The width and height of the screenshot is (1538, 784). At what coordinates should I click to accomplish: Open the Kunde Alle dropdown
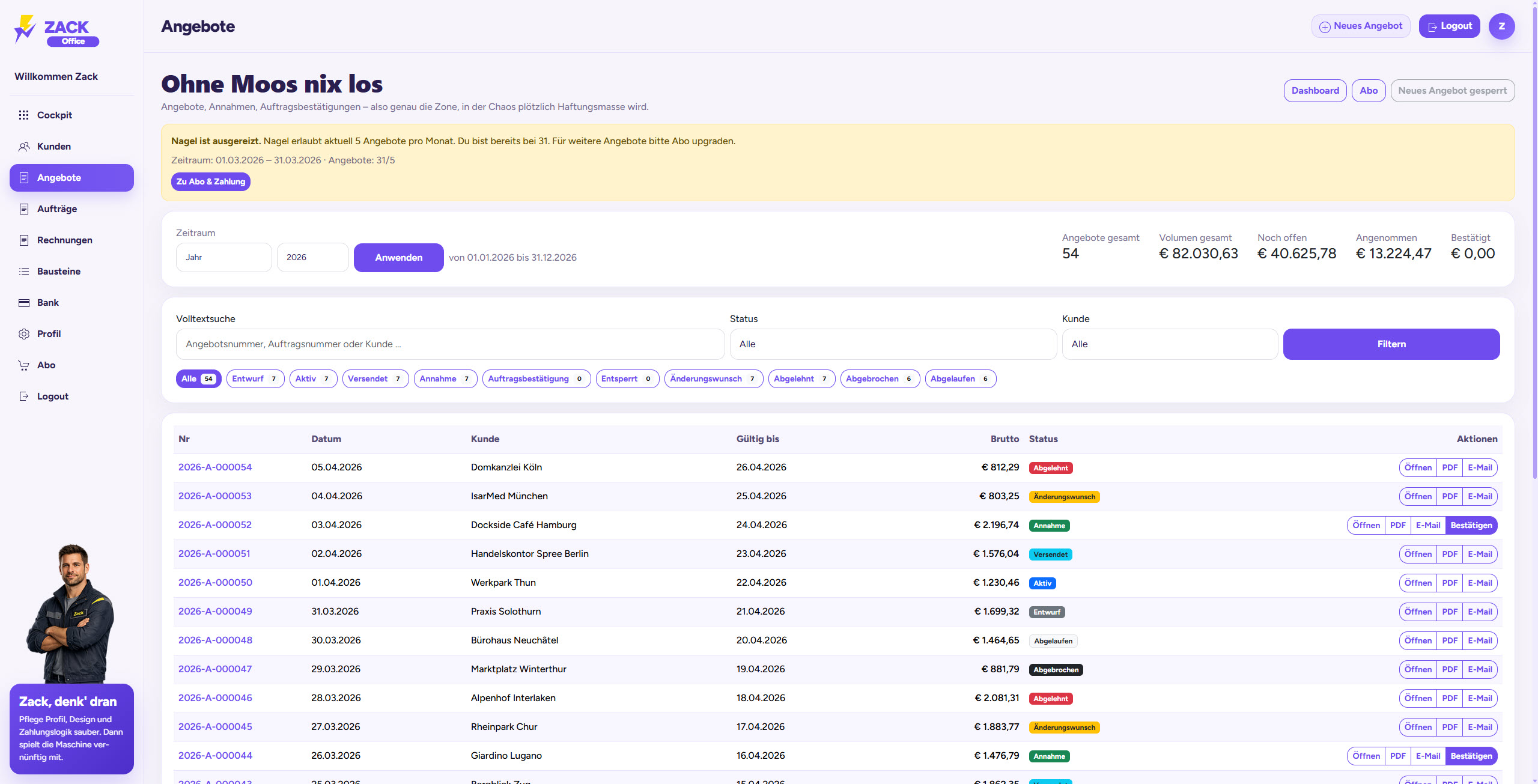pyautogui.click(x=1169, y=344)
